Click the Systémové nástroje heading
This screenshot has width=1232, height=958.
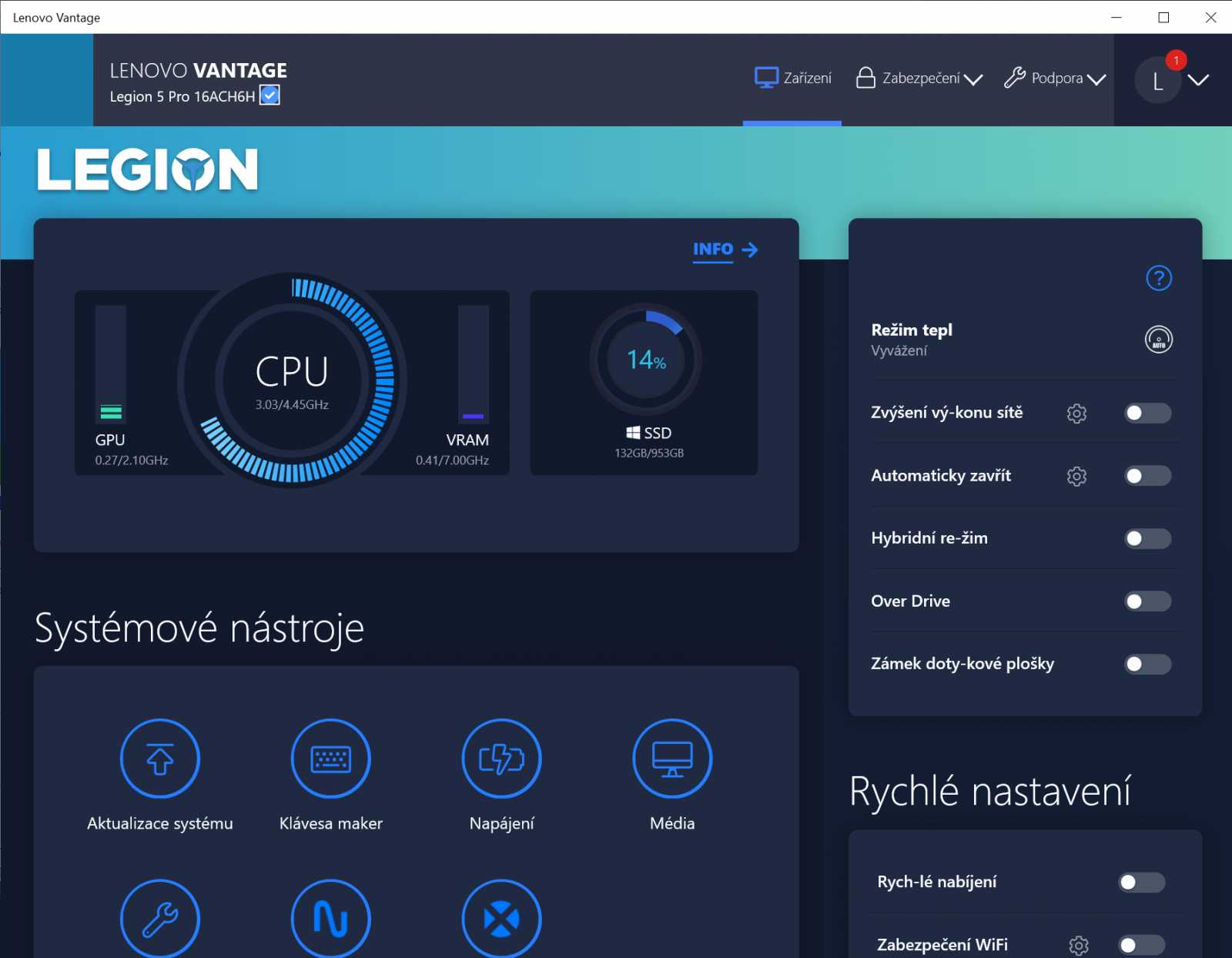pos(199,628)
